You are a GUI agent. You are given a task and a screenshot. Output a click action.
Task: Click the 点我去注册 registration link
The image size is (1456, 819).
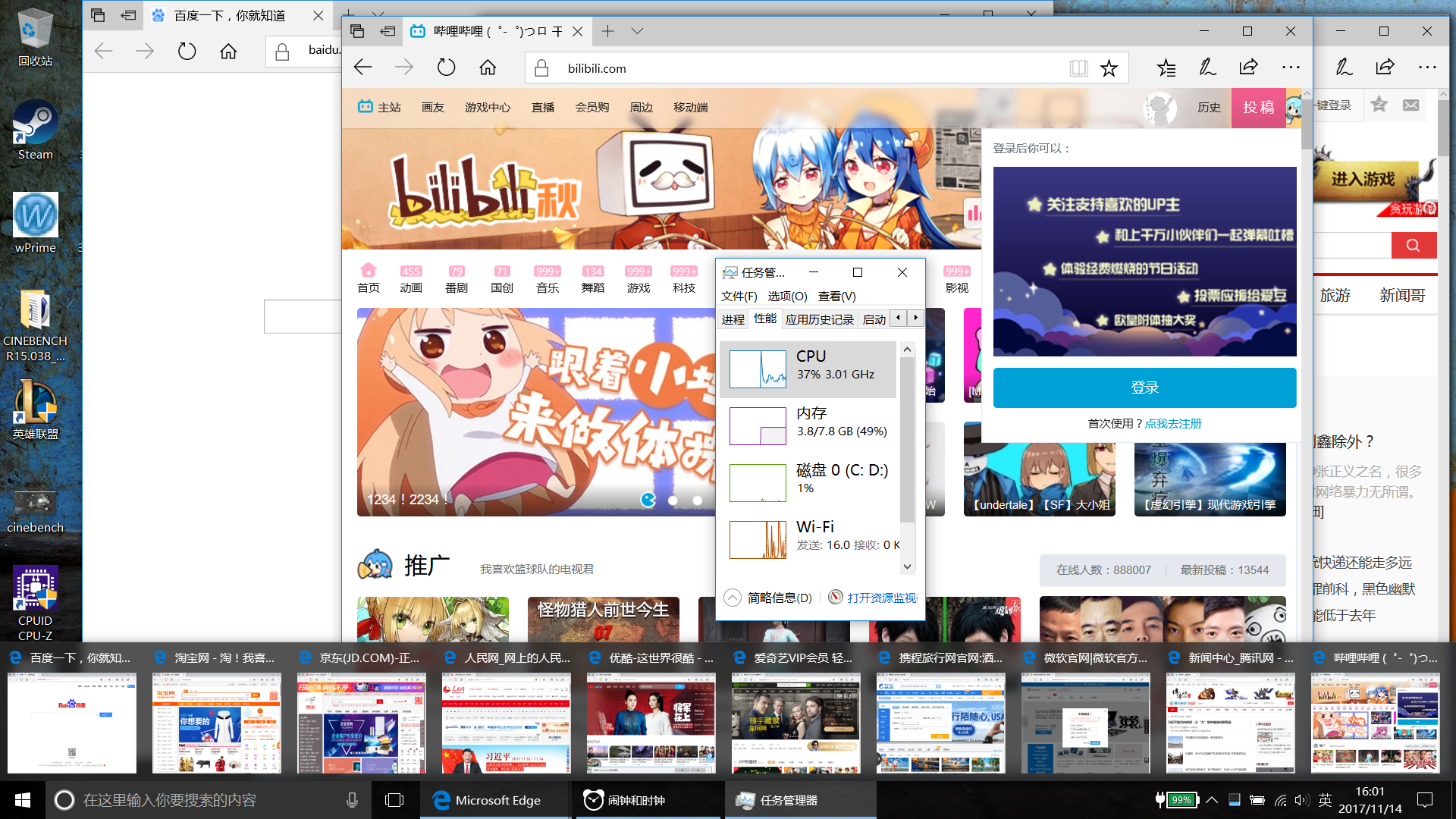(1172, 423)
